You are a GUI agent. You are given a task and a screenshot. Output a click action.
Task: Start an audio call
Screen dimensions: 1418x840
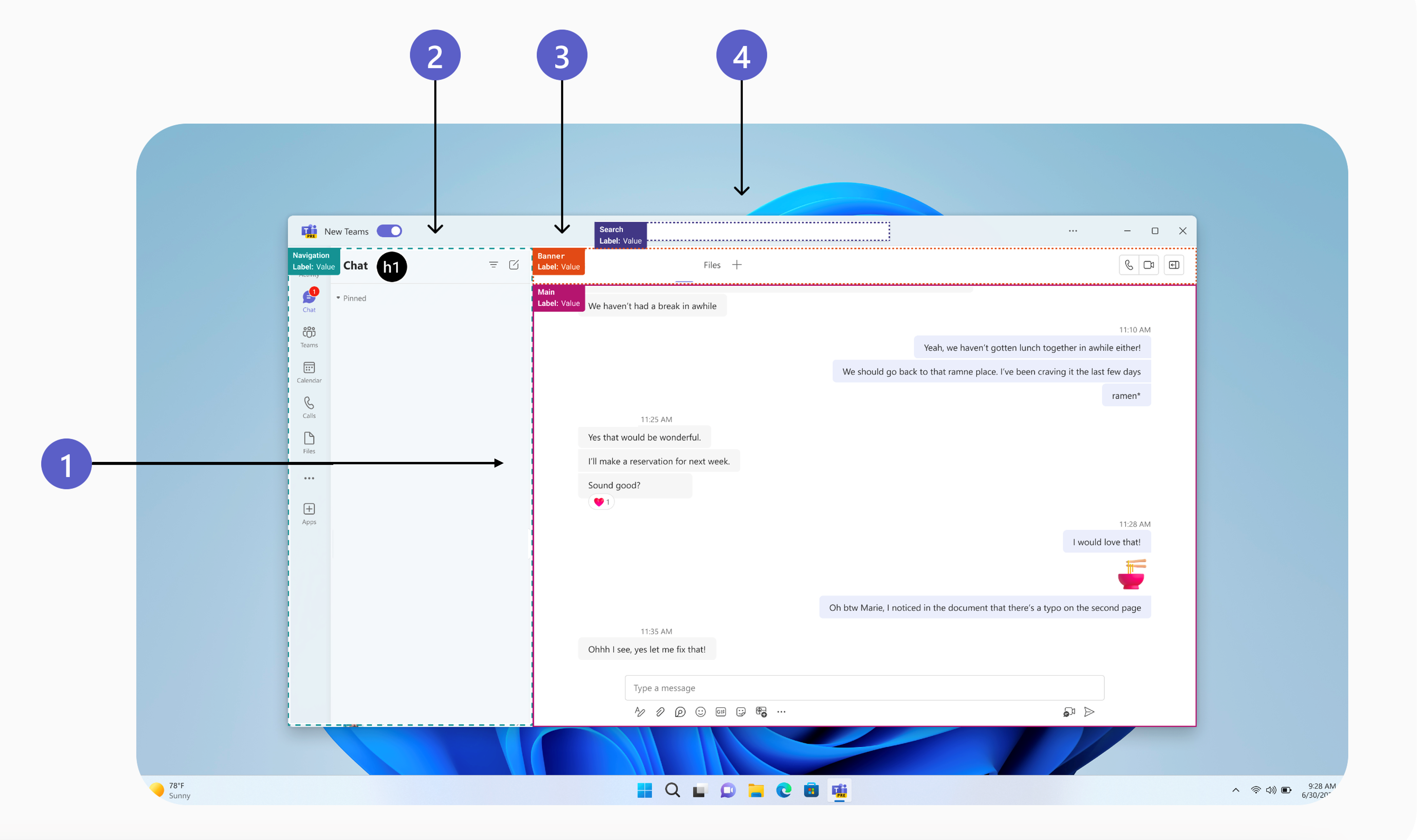pos(1129,265)
